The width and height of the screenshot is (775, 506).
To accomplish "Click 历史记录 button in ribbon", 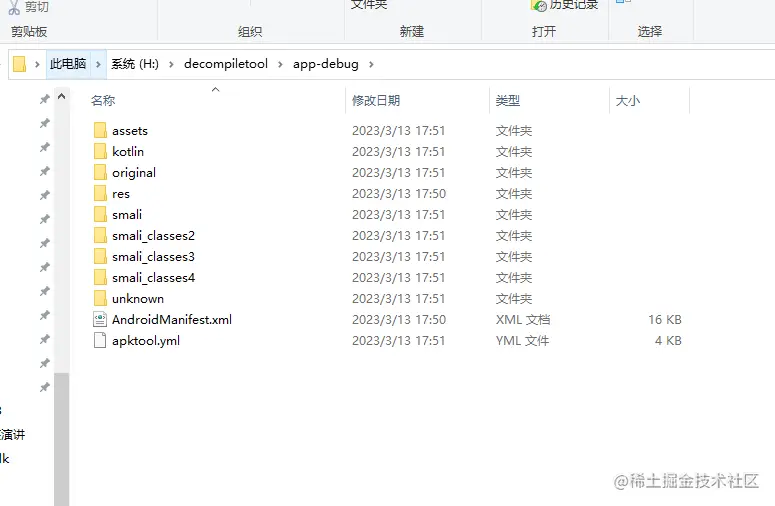I will click(x=564, y=5).
